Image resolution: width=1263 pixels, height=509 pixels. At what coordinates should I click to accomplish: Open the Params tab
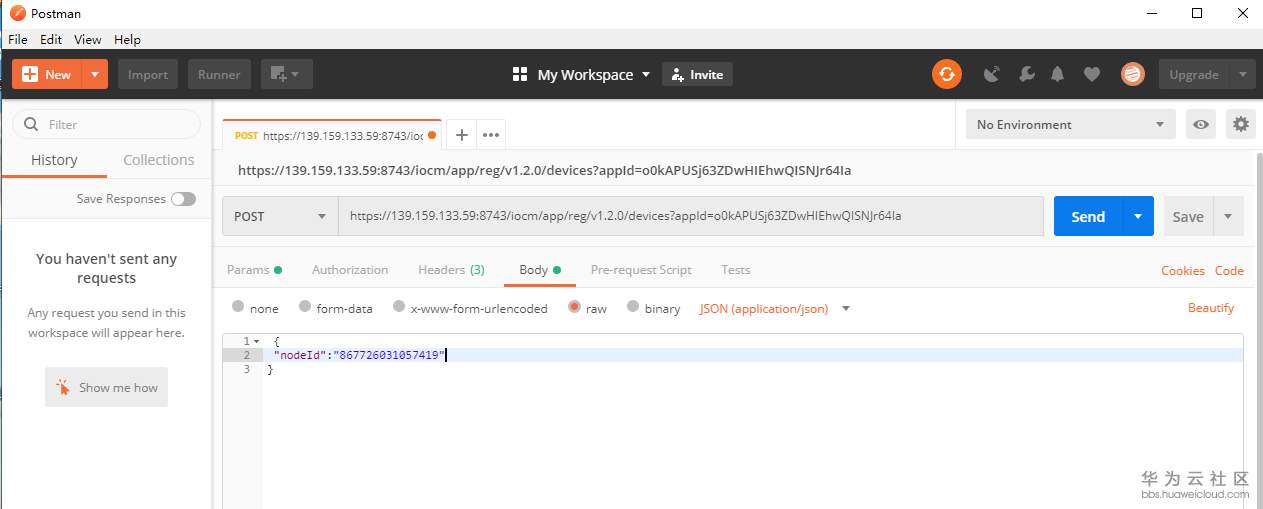(x=254, y=270)
